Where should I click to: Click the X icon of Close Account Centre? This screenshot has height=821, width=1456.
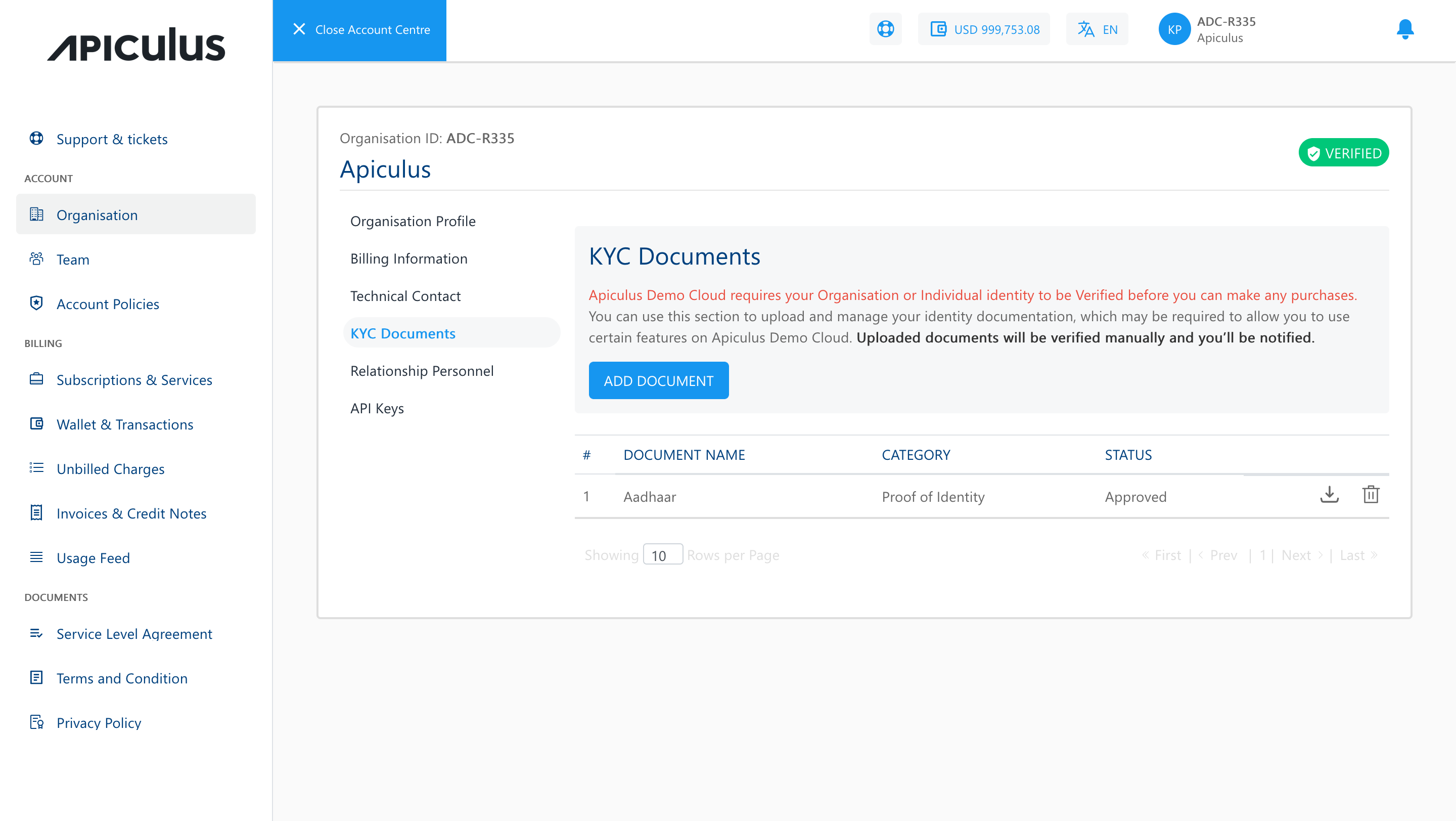pos(300,29)
